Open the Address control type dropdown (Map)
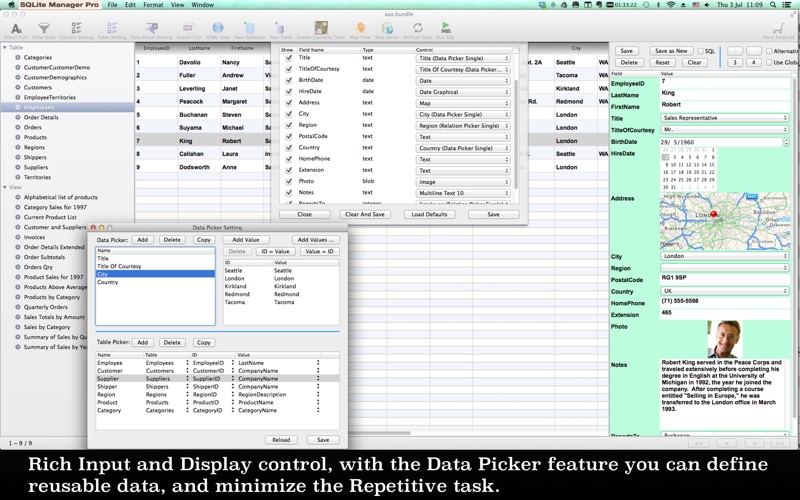The width and height of the screenshot is (800, 500). coord(463,103)
